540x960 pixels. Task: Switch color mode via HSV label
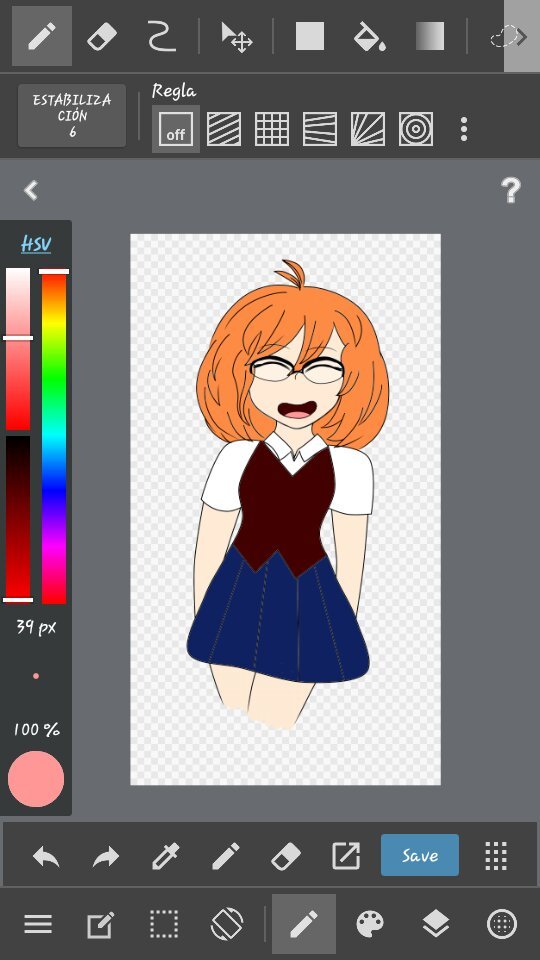tap(36, 244)
